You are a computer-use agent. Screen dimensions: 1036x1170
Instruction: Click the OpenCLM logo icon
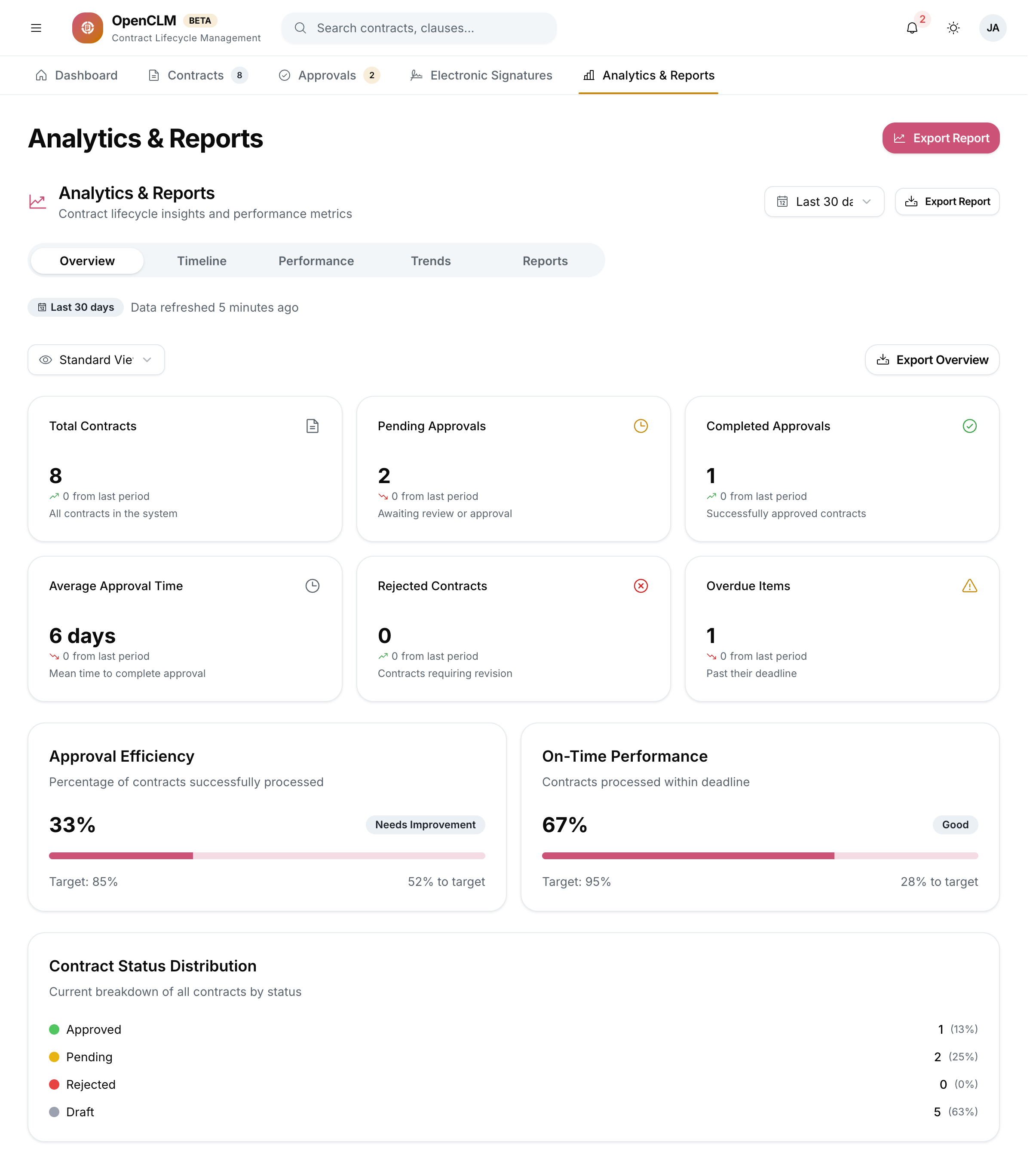tap(88, 28)
